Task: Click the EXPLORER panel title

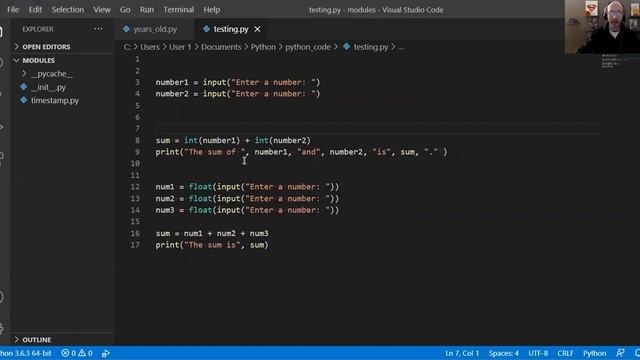Action: click(38, 29)
